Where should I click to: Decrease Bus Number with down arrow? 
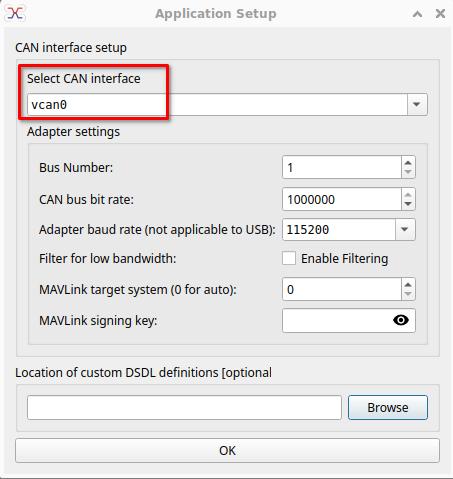(408, 172)
